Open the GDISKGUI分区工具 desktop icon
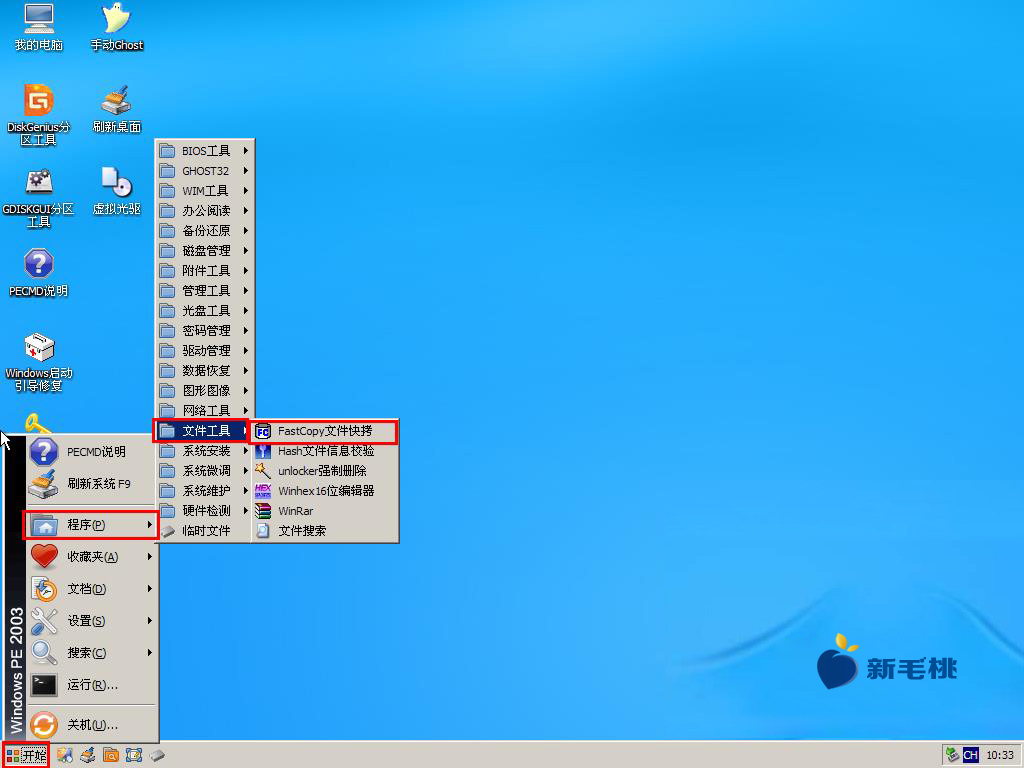Viewport: 1024px width, 768px height. 39,197
